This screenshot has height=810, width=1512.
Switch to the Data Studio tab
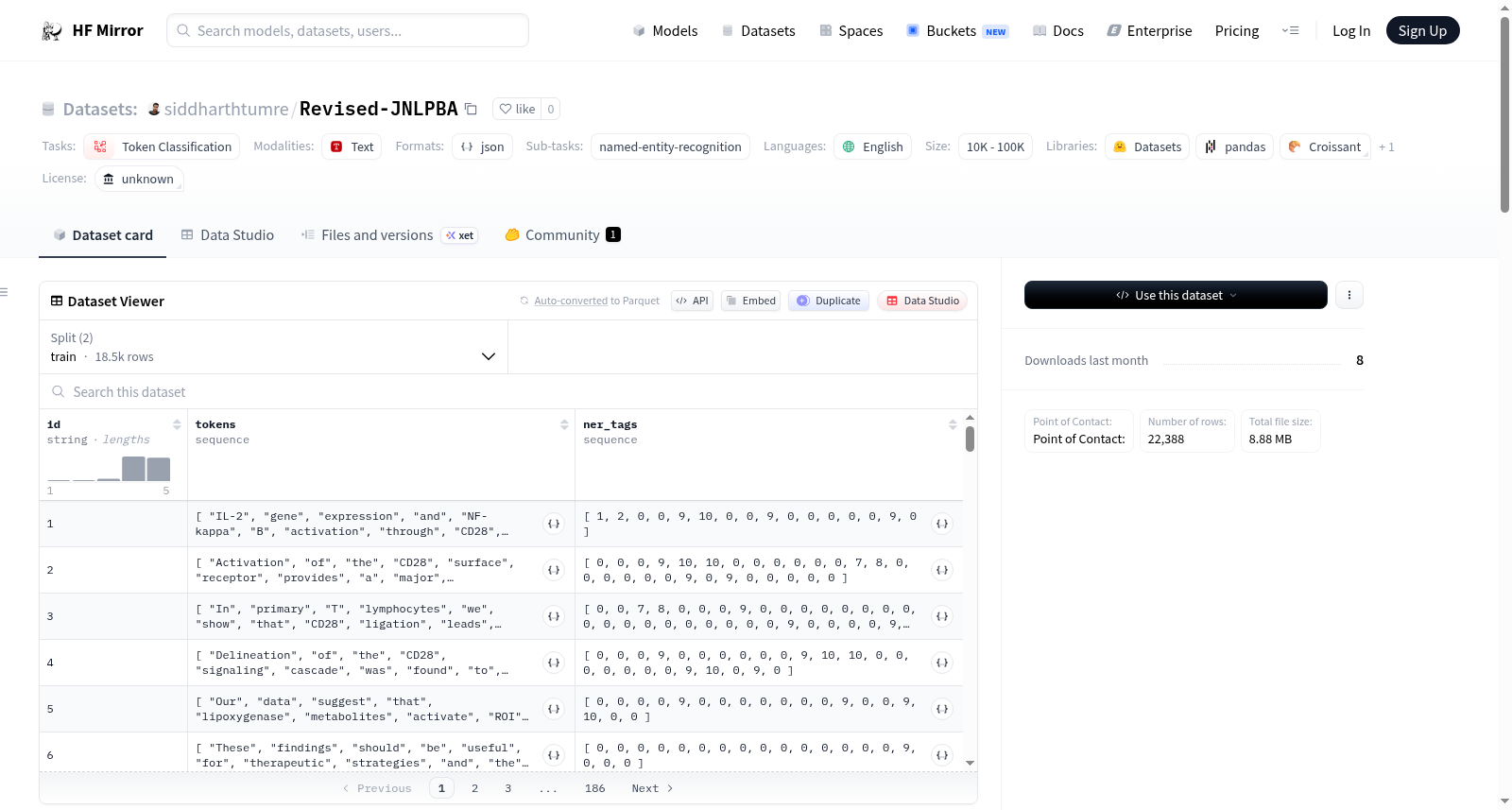pyautogui.click(x=228, y=235)
